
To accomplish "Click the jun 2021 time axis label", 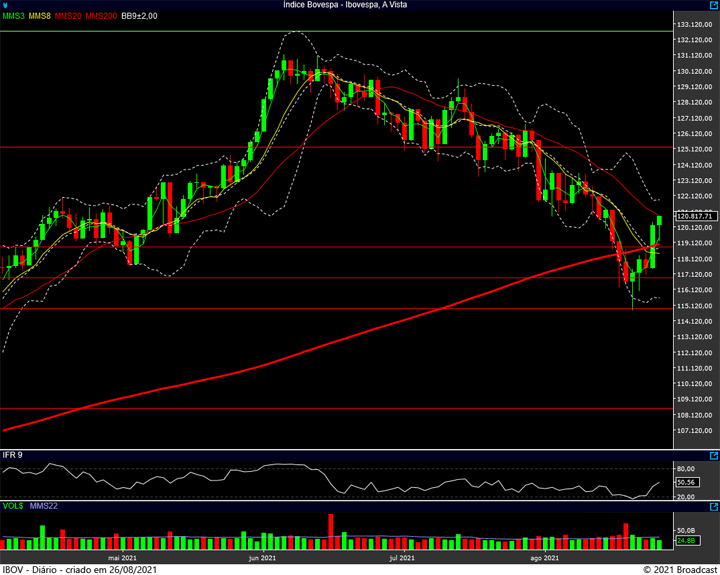I will pos(261,557).
